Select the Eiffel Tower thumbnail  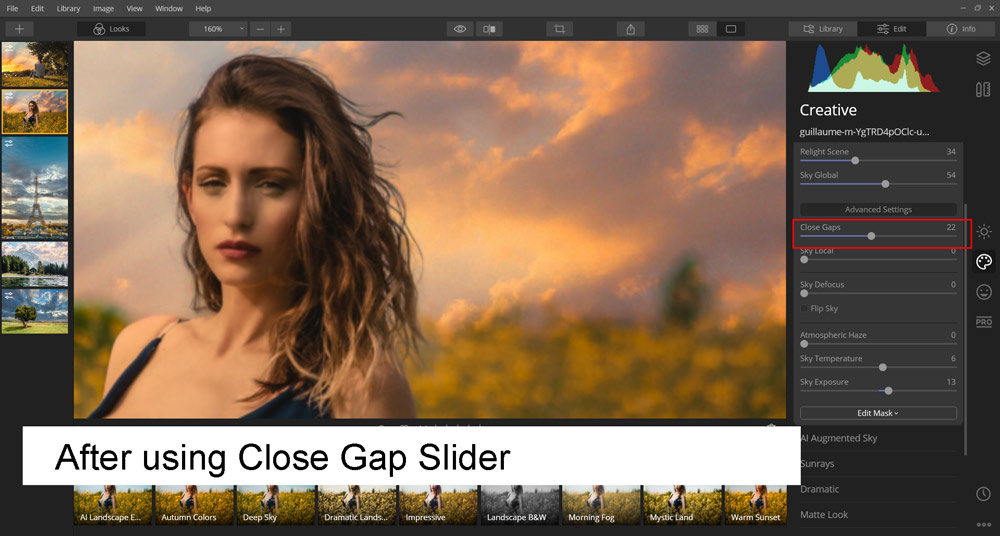pyautogui.click(x=34, y=188)
